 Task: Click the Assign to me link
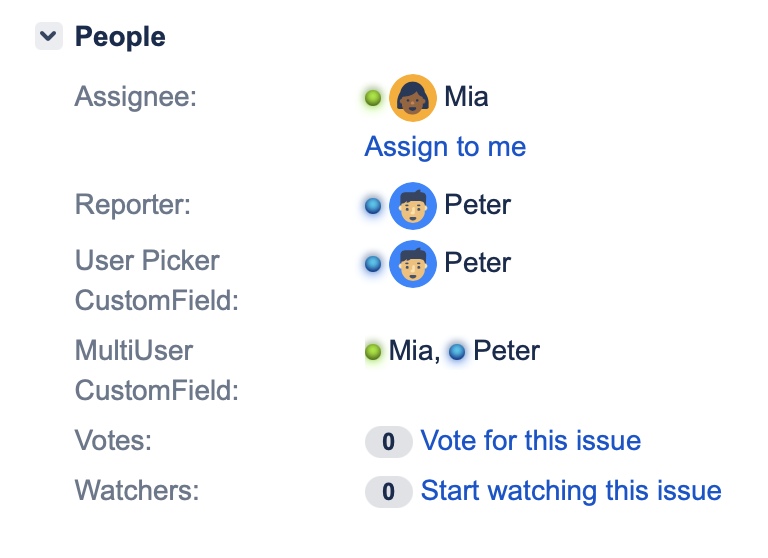pyautogui.click(x=445, y=147)
